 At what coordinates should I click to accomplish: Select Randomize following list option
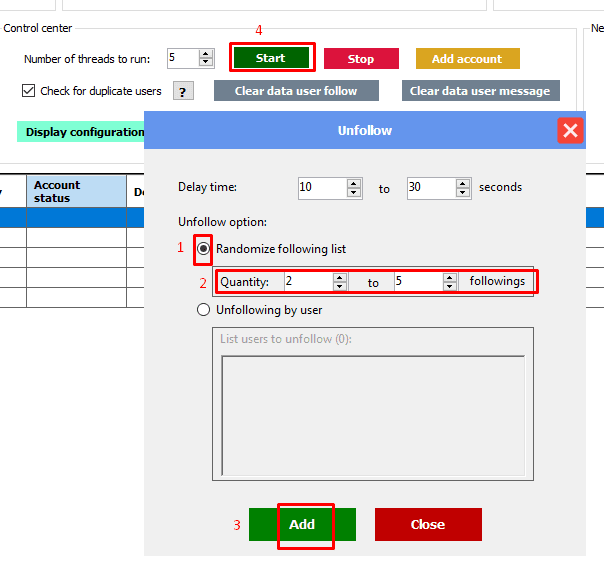click(204, 248)
